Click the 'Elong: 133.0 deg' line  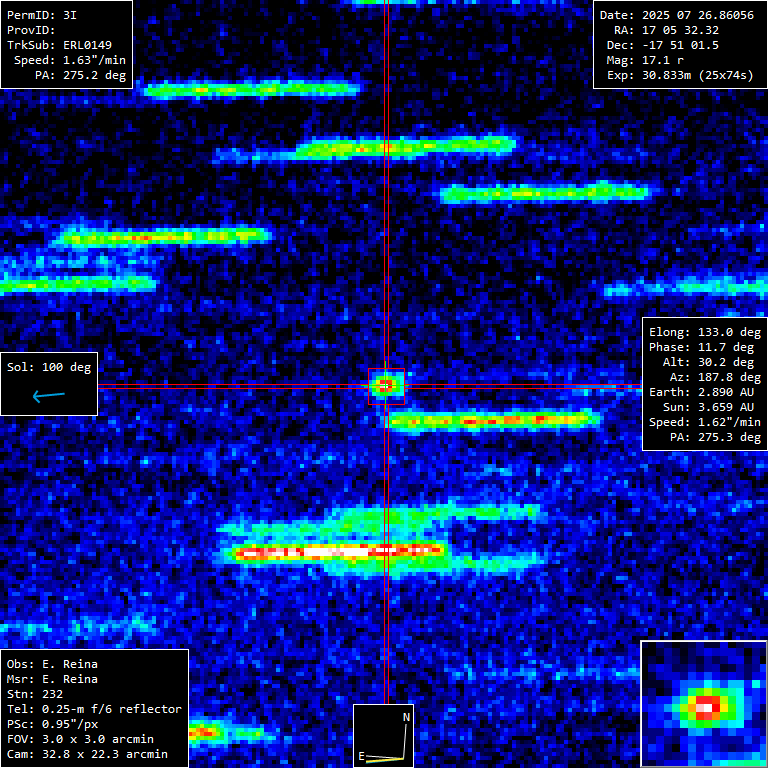705,332
